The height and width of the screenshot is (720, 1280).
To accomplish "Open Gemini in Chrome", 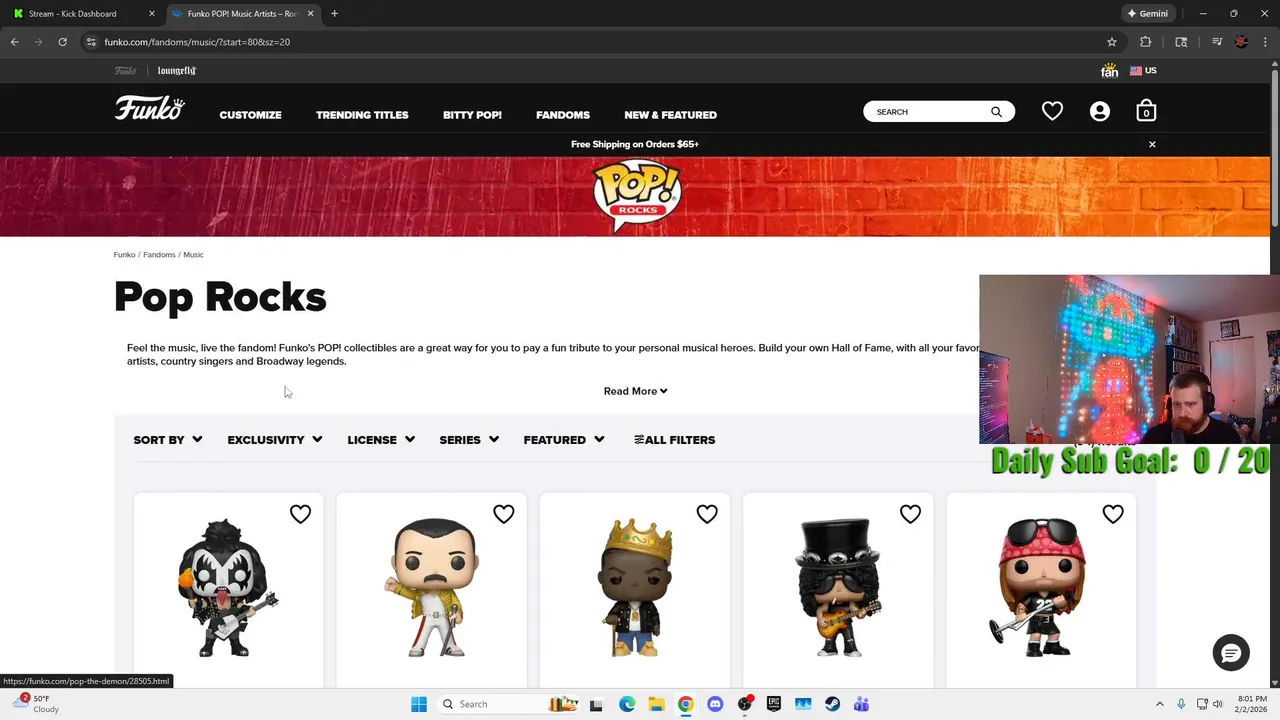I will 1147,14.
